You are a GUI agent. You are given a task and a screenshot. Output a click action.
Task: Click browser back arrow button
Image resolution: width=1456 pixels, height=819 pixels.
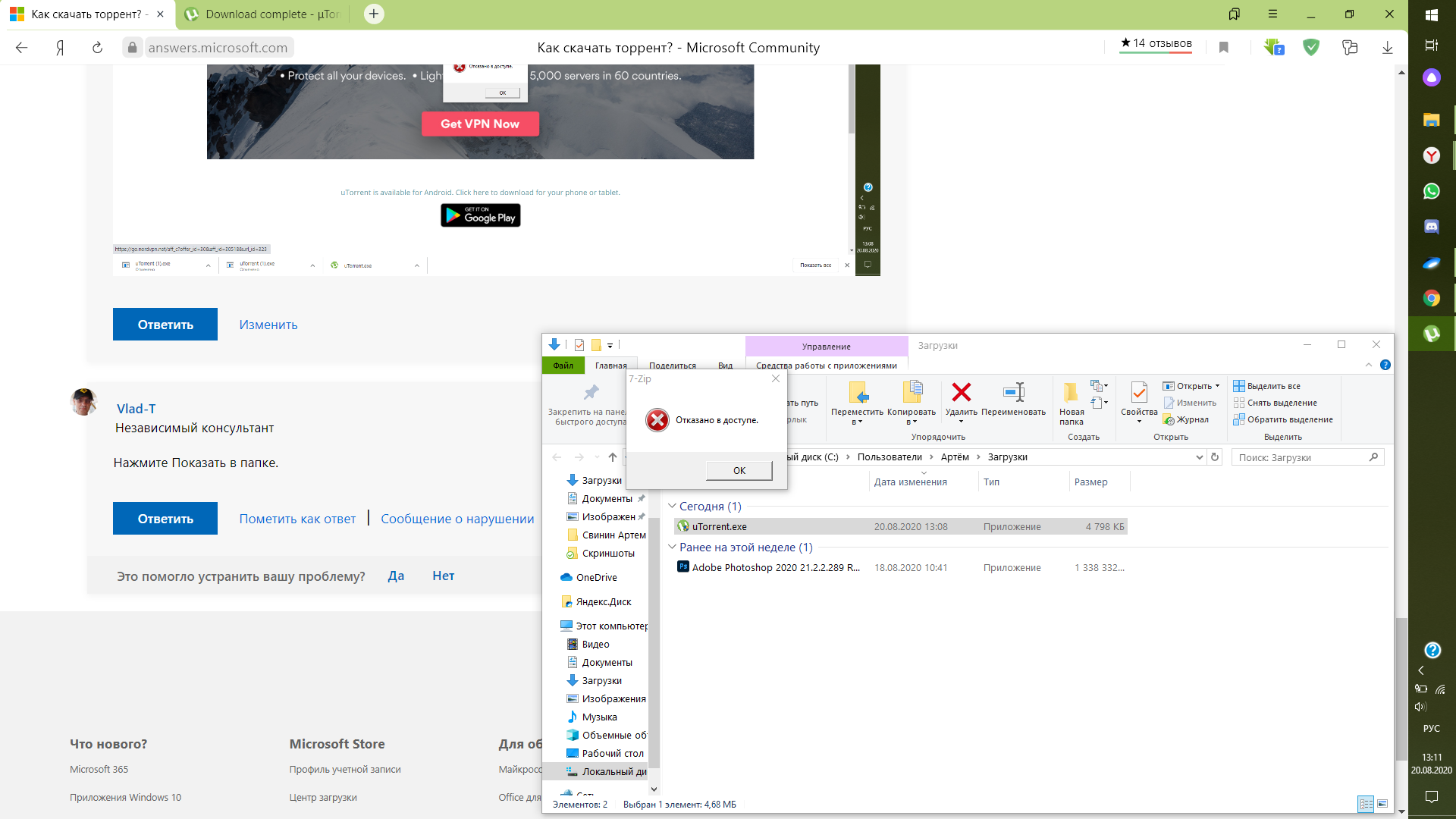(21, 48)
